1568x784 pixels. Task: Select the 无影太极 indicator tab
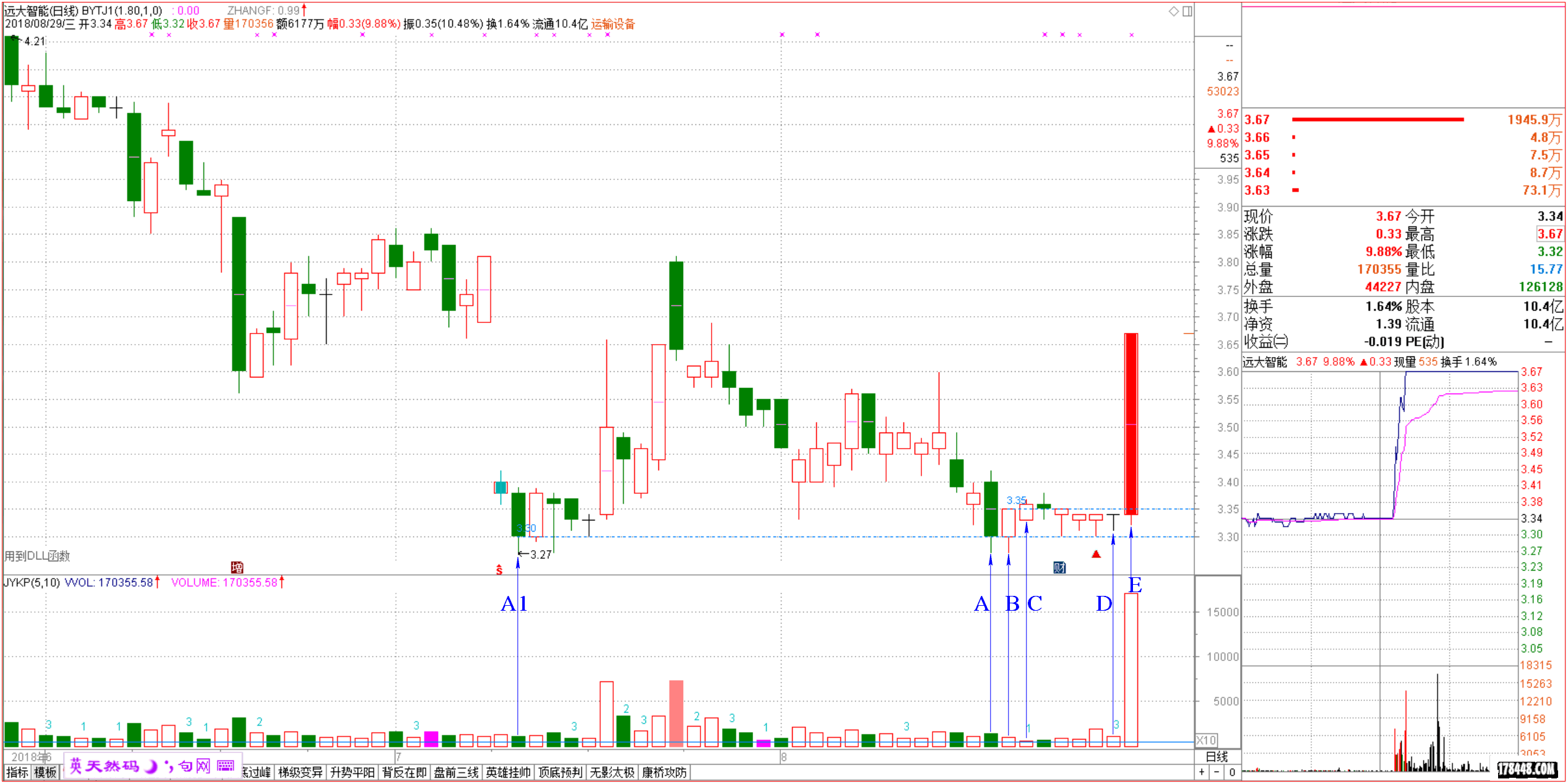[612, 772]
